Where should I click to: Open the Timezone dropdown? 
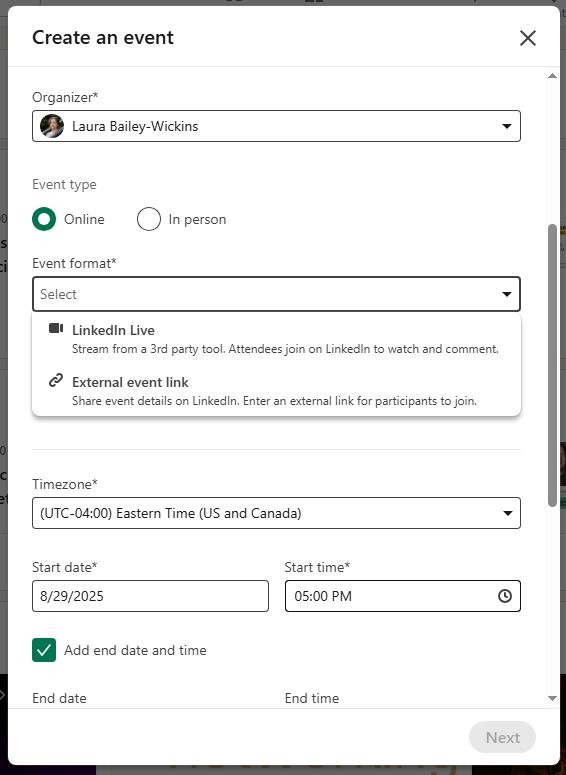[x=276, y=513]
